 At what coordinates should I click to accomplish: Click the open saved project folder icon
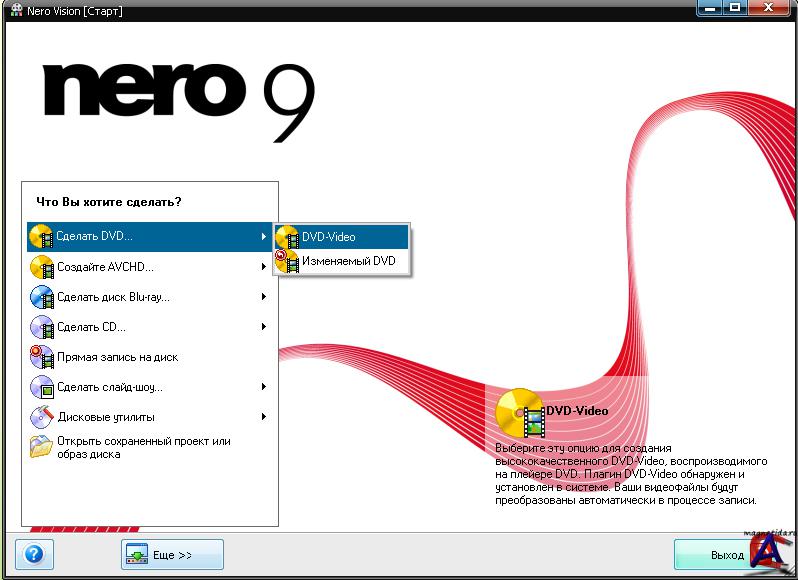[x=42, y=447]
